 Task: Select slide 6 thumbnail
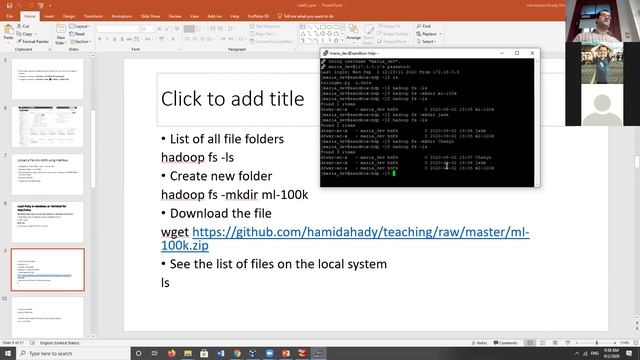[47, 127]
